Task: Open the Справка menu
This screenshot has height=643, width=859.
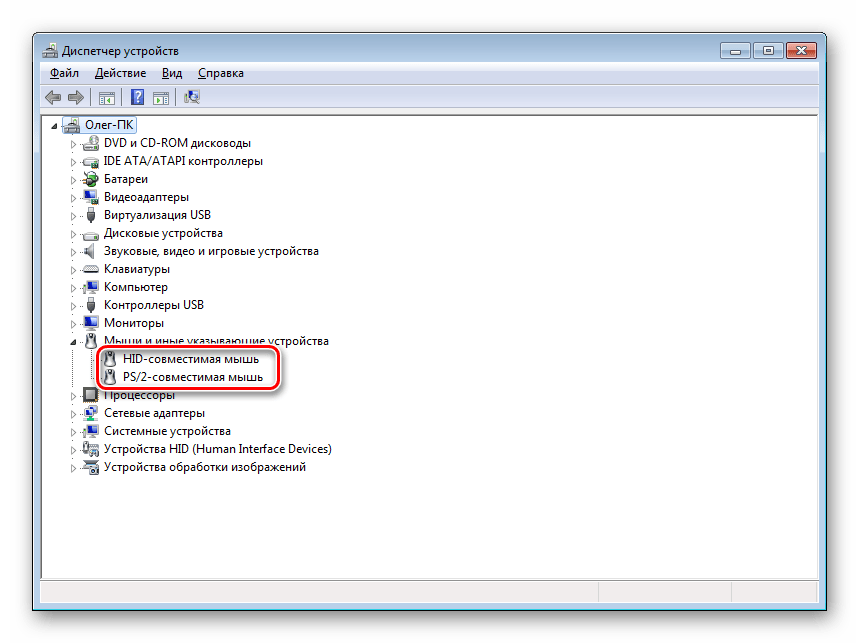Action: pyautogui.click(x=221, y=73)
